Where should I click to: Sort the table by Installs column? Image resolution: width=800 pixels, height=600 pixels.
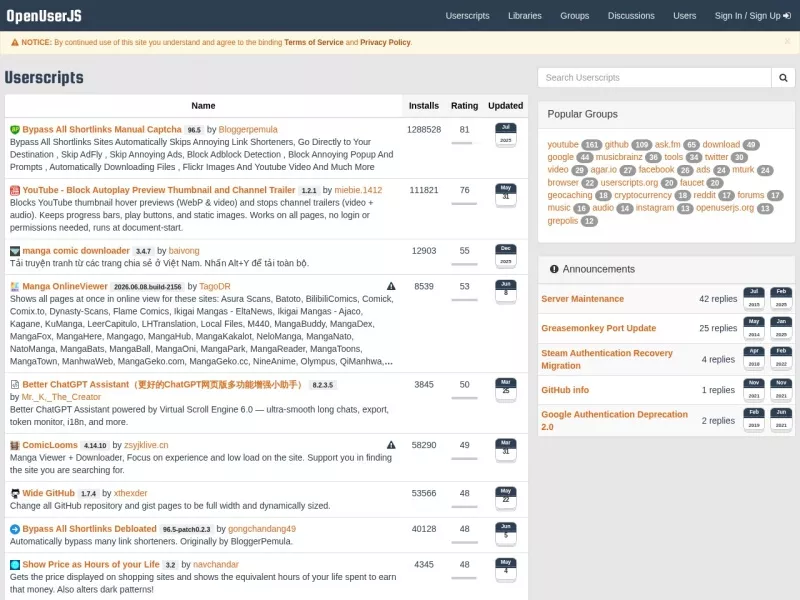[x=423, y=106]
